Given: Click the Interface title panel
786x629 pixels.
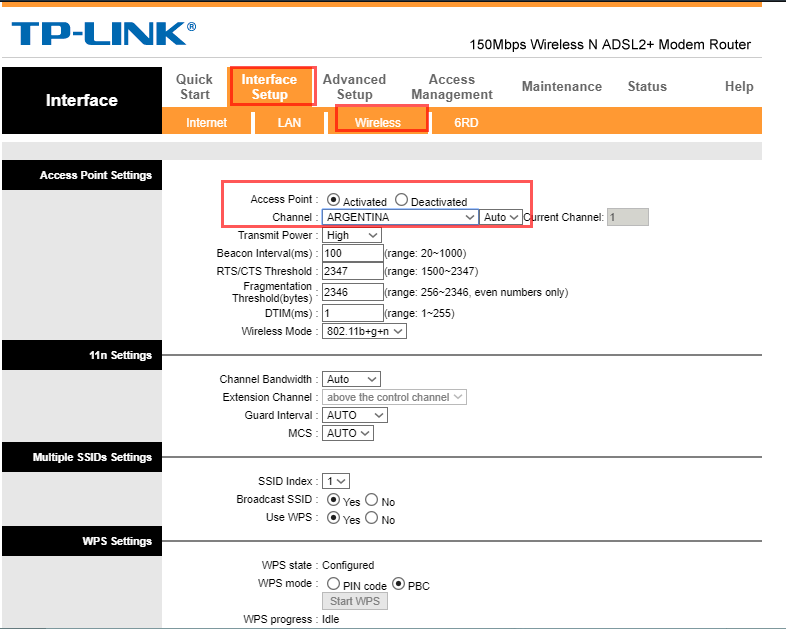Looking at the screenshot, I should pyautogui.click(x=82, y=100).
